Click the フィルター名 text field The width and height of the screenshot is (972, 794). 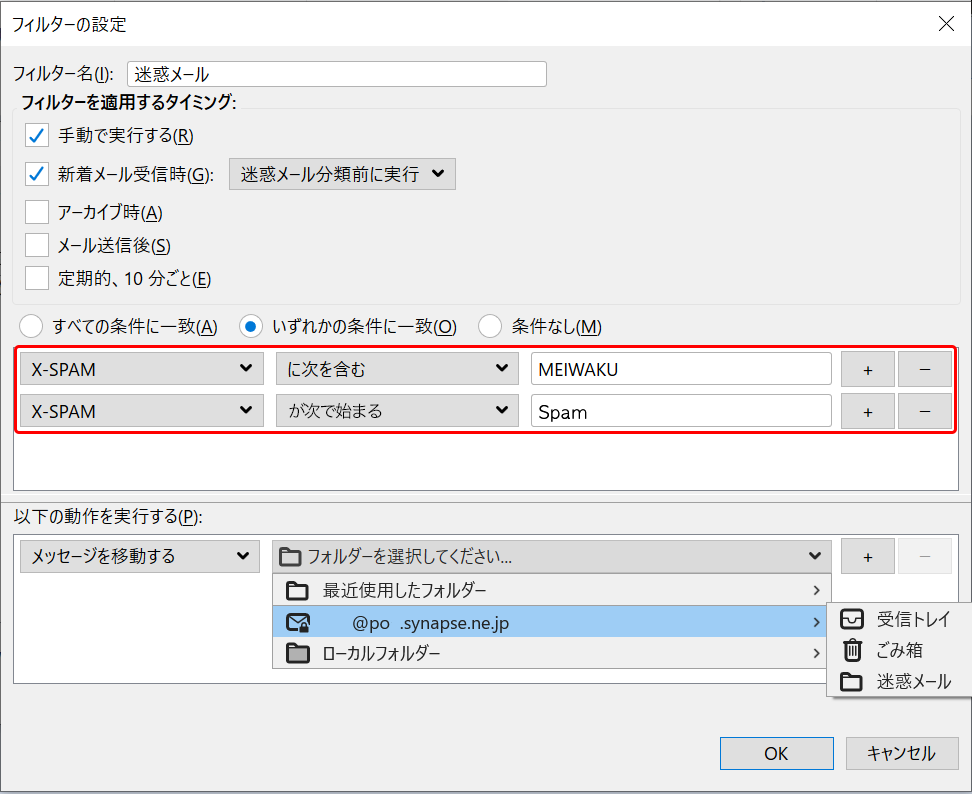tap(337, 74)
